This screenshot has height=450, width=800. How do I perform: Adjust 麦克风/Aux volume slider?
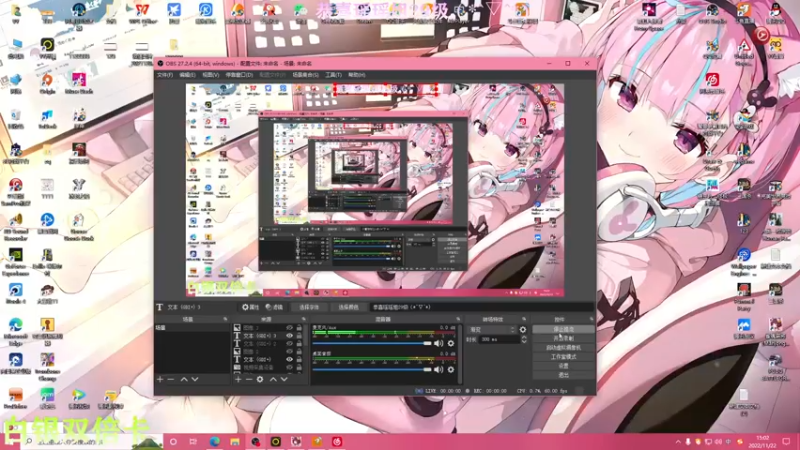(372, 343)
